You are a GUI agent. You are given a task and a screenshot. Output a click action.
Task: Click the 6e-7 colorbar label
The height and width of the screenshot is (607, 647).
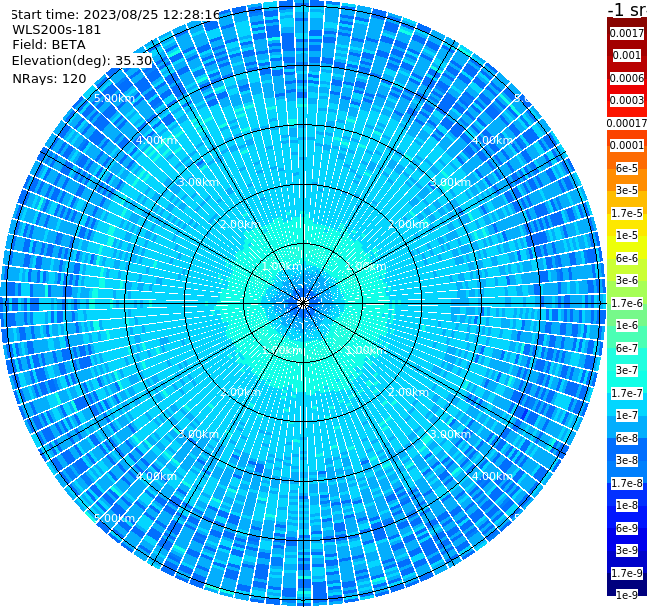(x=627, y=348)
